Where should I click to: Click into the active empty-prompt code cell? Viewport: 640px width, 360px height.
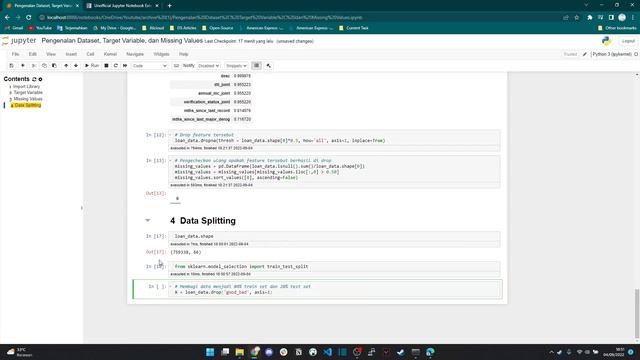(335, 289)
